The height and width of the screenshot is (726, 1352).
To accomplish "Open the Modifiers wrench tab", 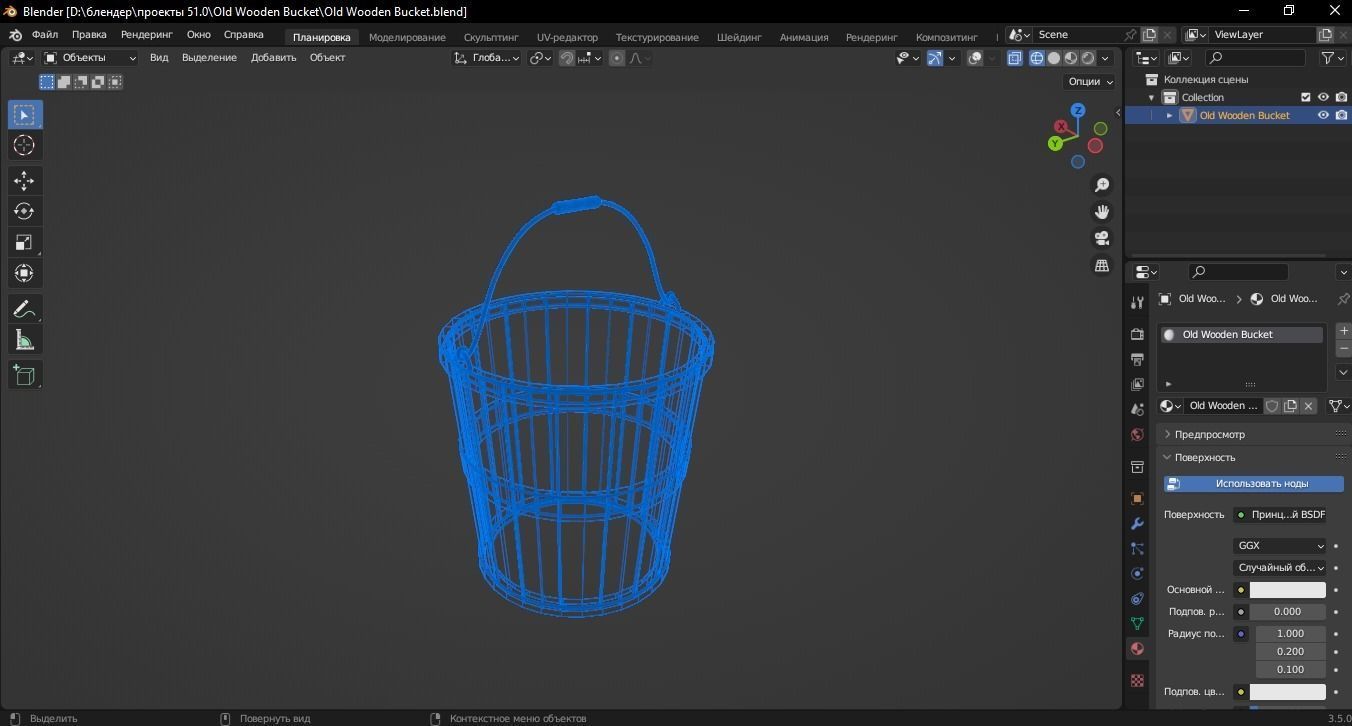I will click(x=1137, y=523).
